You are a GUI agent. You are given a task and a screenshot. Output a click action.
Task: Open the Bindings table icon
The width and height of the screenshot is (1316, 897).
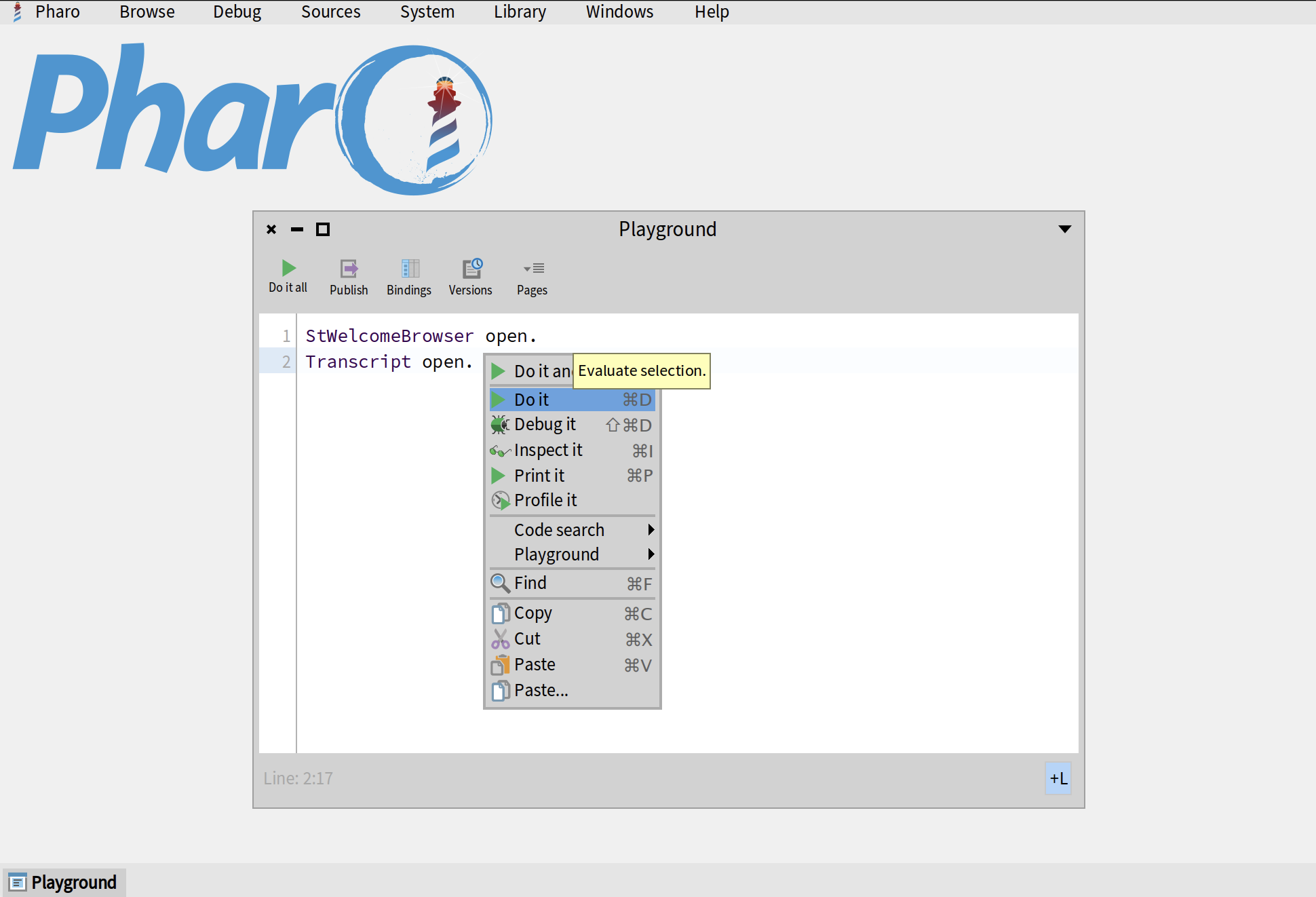409,269
